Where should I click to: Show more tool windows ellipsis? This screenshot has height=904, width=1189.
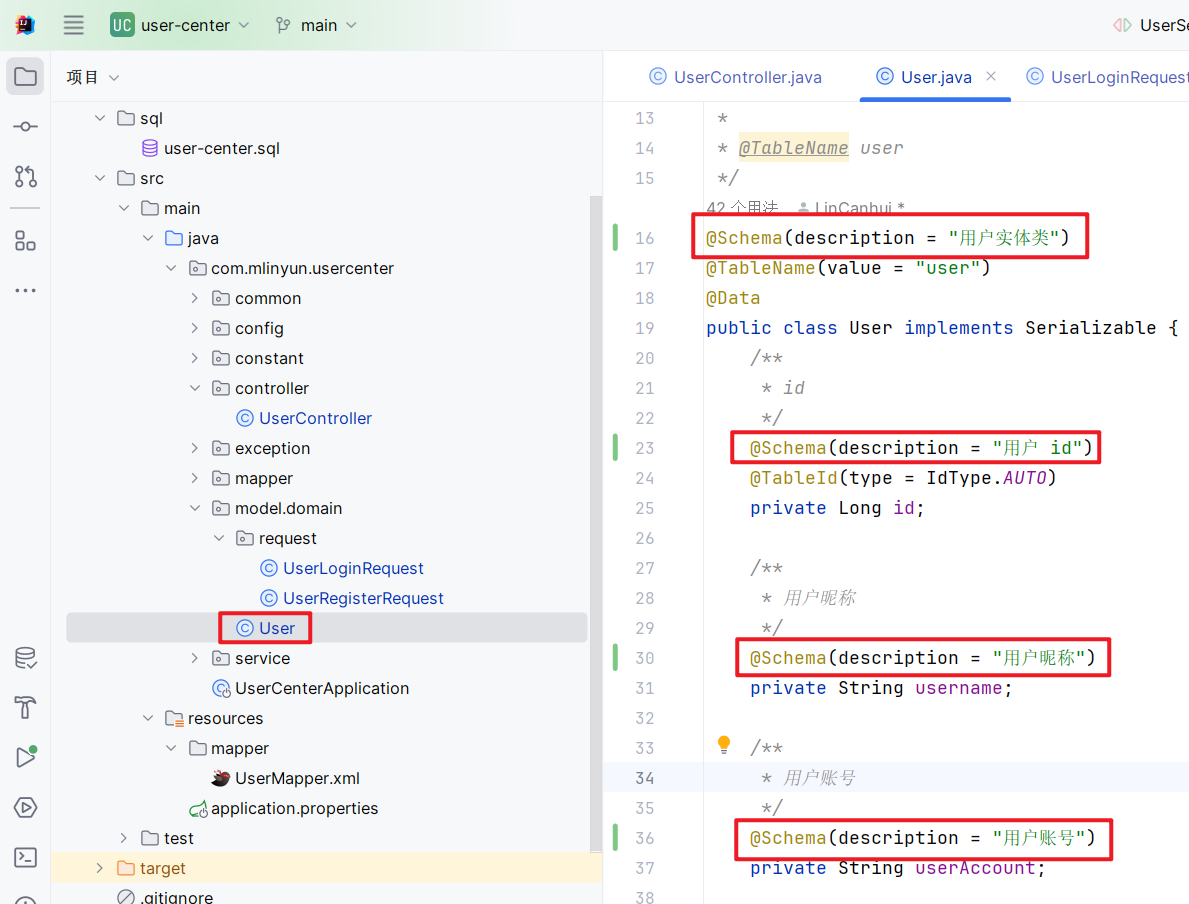(25, 291)
